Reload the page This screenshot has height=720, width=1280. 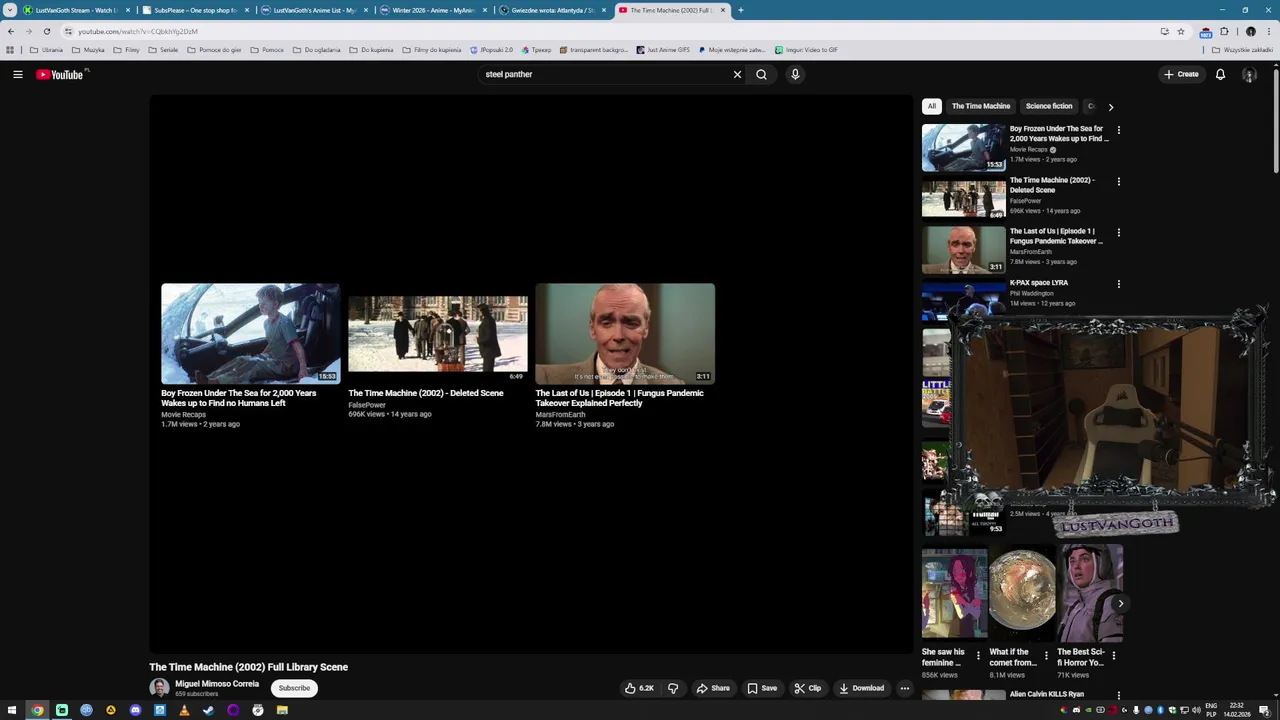[x=46, y=31]
